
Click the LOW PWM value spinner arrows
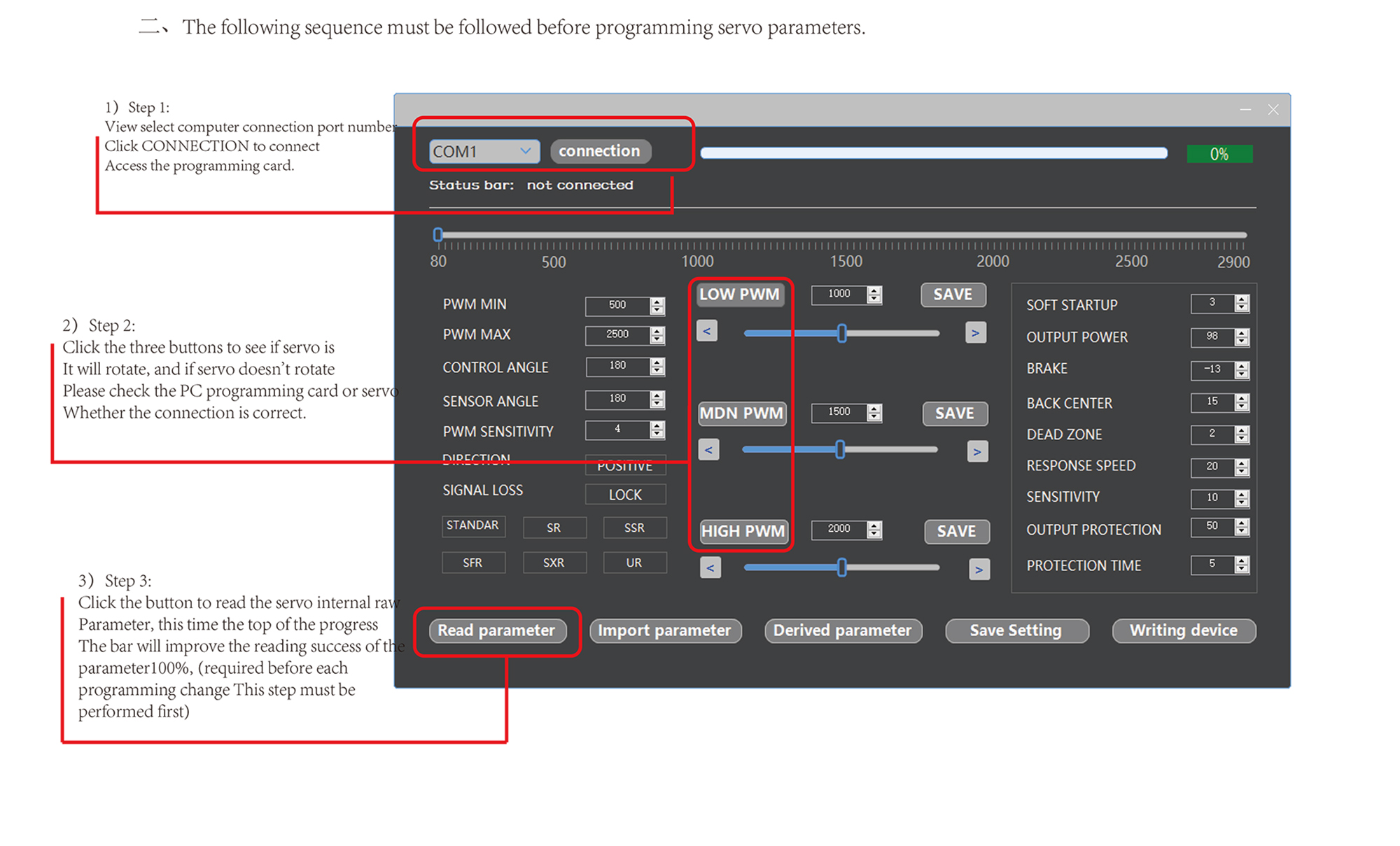874,295
